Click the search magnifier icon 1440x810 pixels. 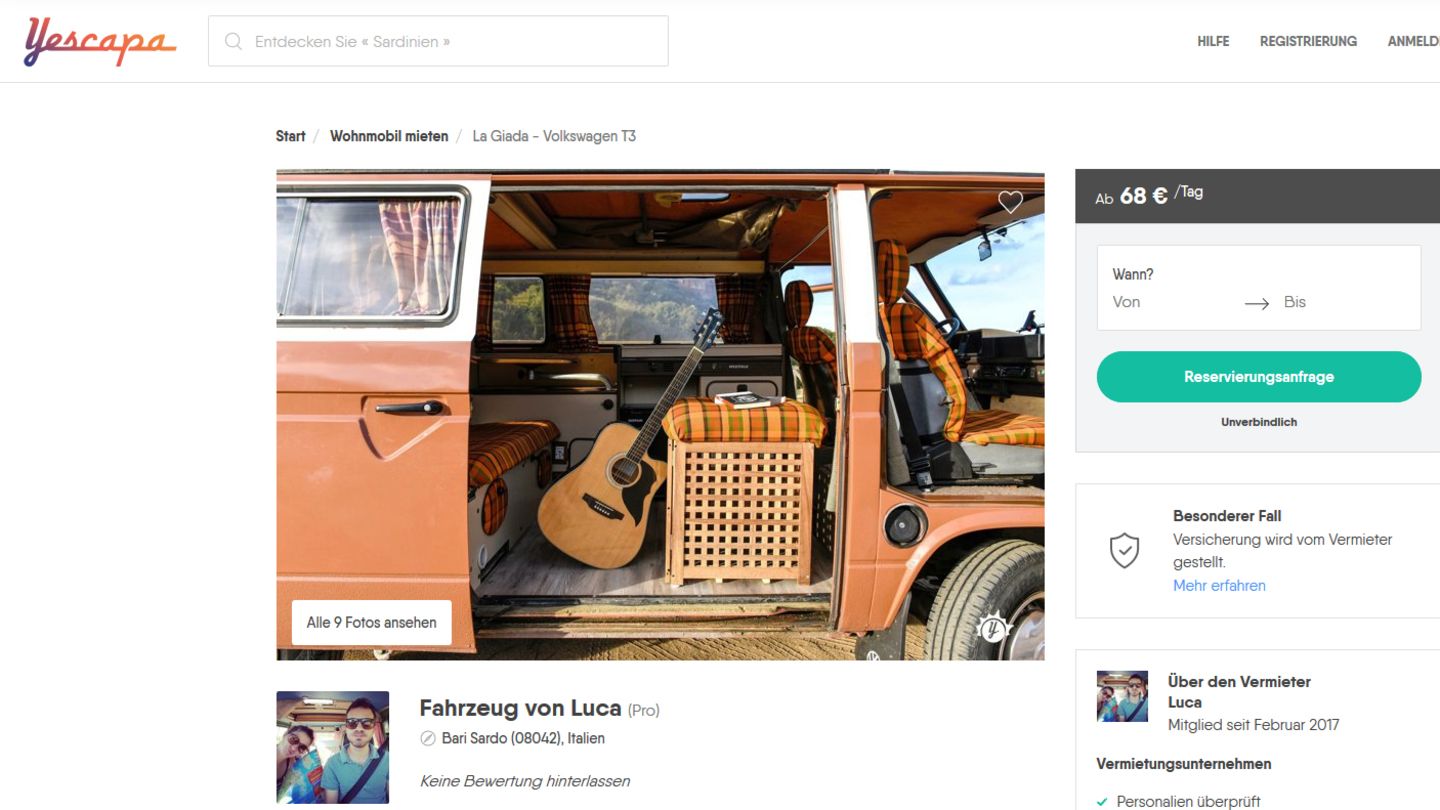tap(234, 42)
